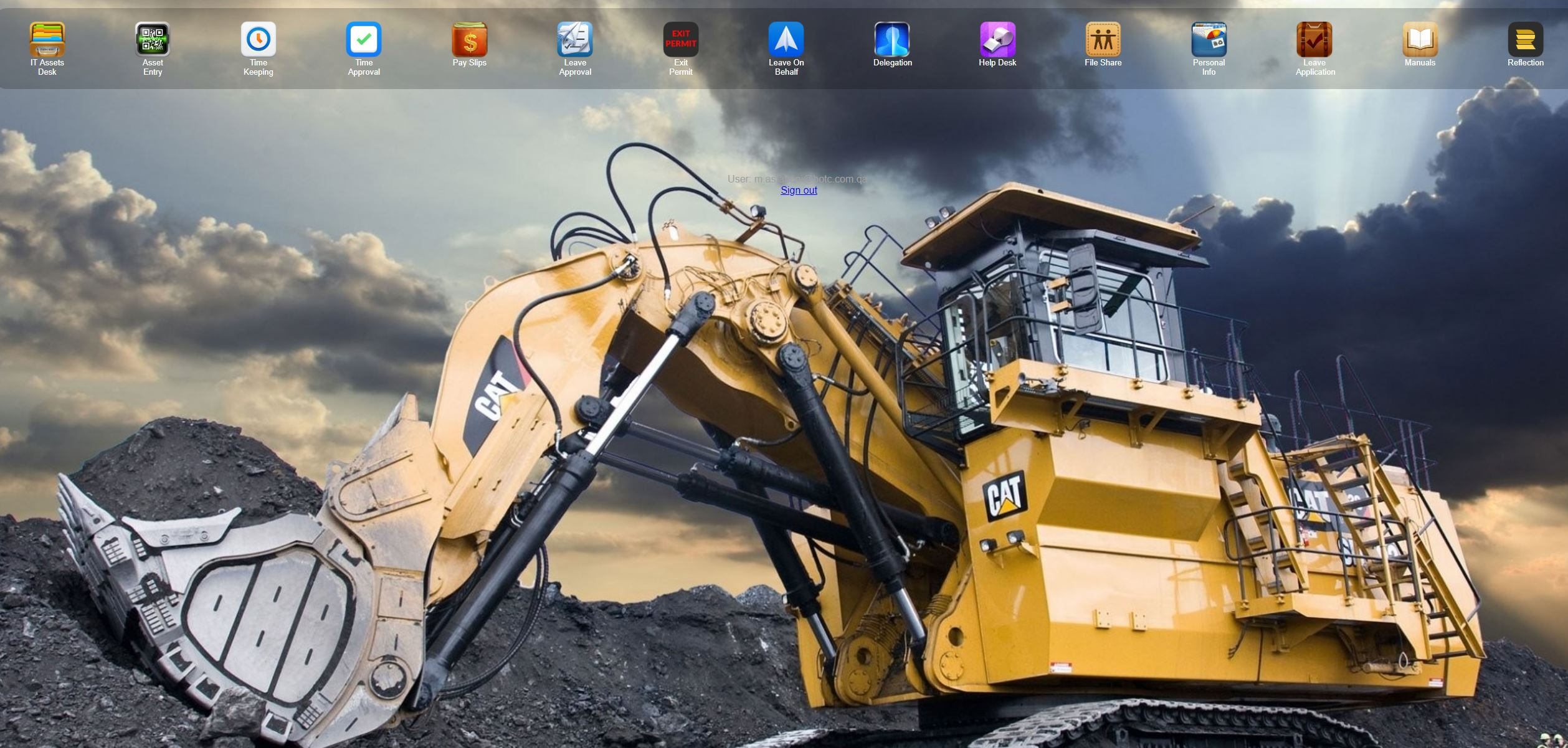Launch the Help Desk whistle icon
The height and width of the screenshot is (748, 1568).
tap(997, 39)
